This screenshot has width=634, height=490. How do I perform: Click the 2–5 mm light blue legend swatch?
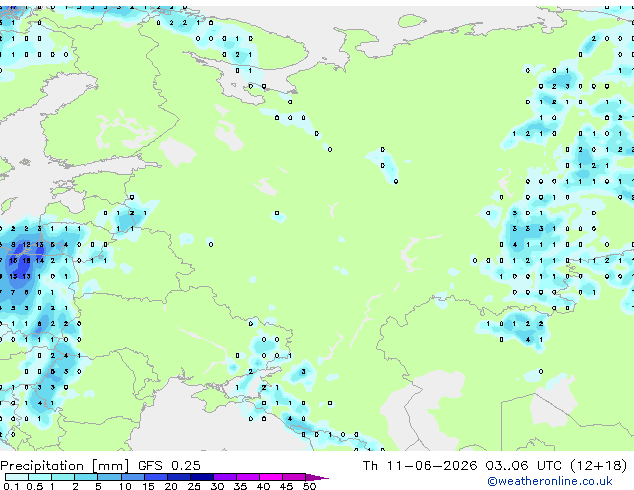(86, 477)
